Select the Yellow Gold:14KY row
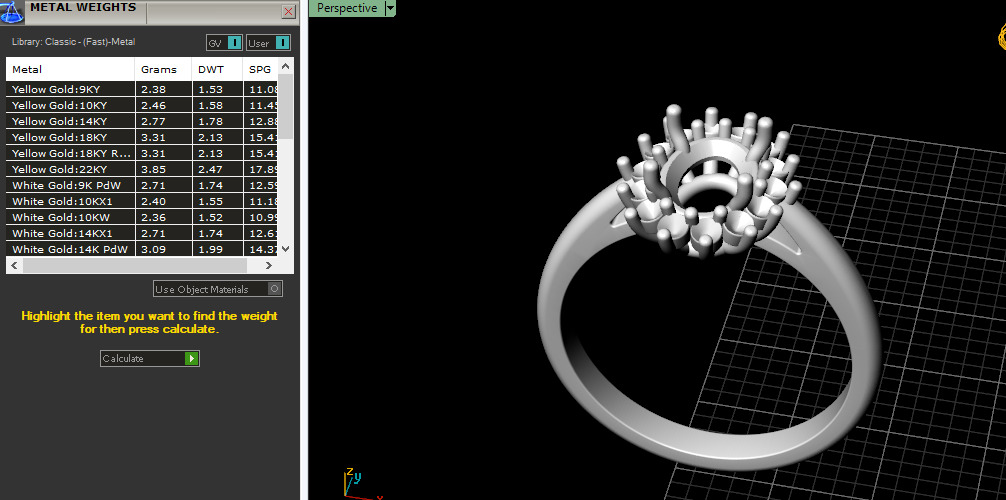Screen dimensions: 1006x500 (x=142, y=121)
